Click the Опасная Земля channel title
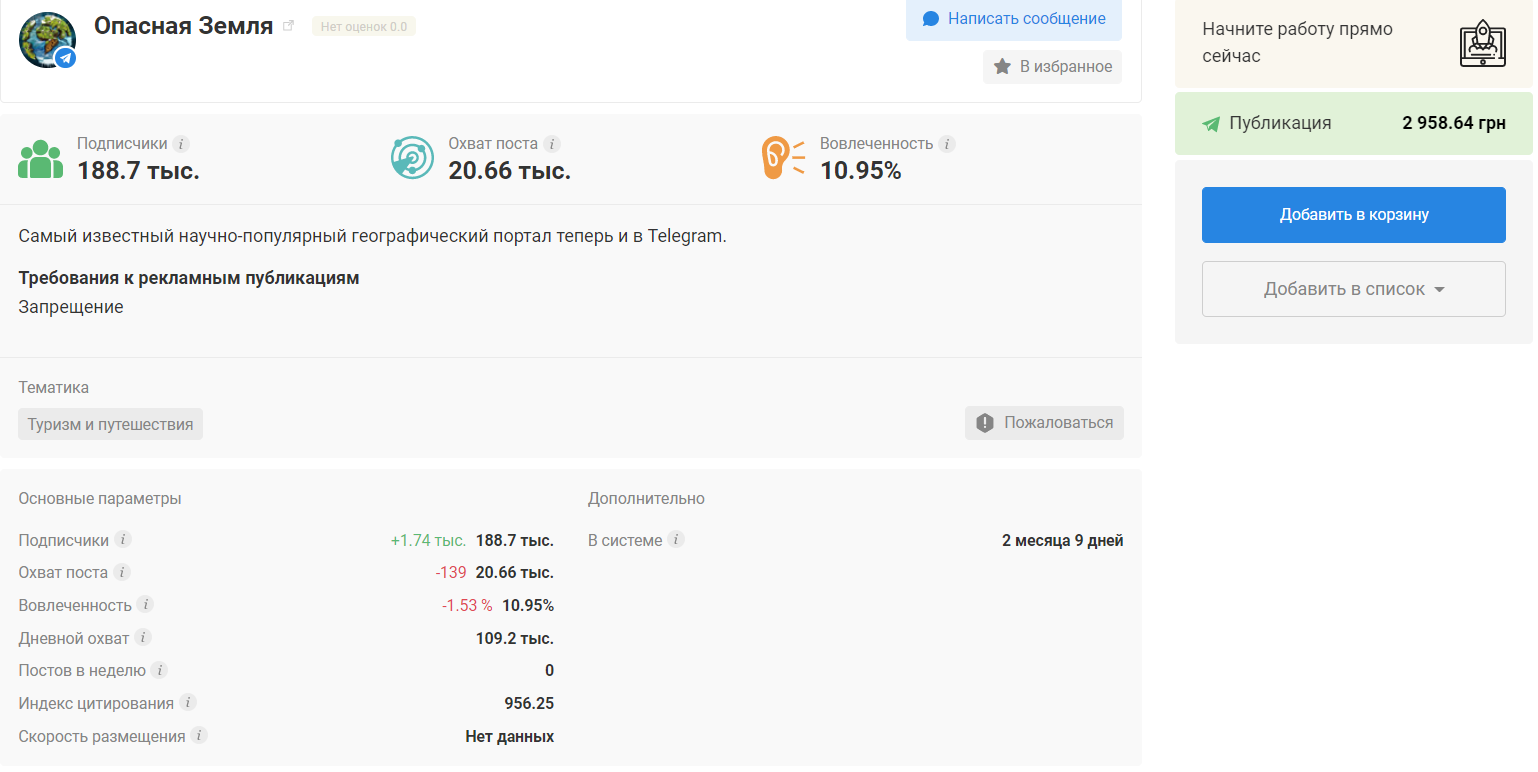 (183, 26)
